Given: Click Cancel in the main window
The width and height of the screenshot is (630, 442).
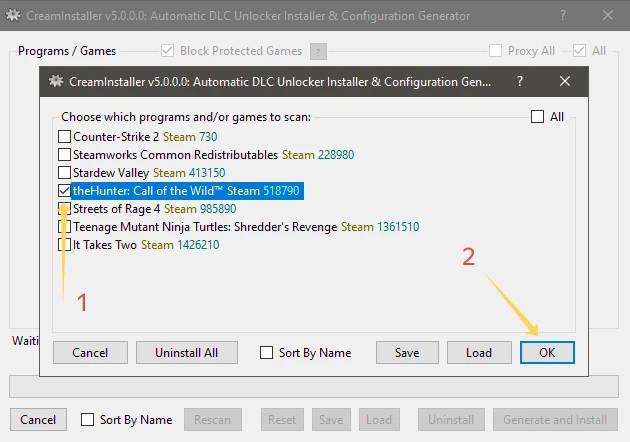Looking at the screenshot, I should coord(38,419).
